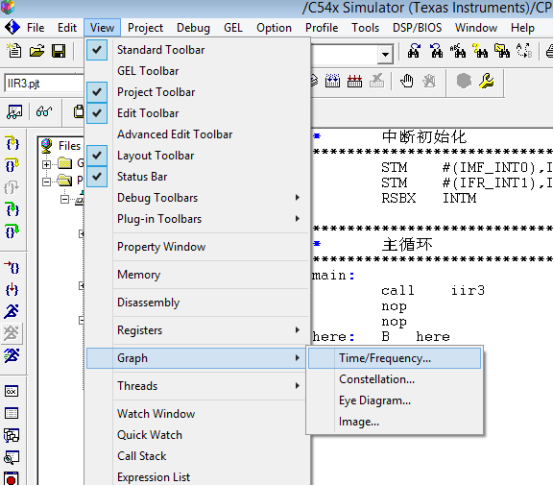The image size is (554, 486).
Task: Click the Rebuild All red icon
Action: click(355, 81)
